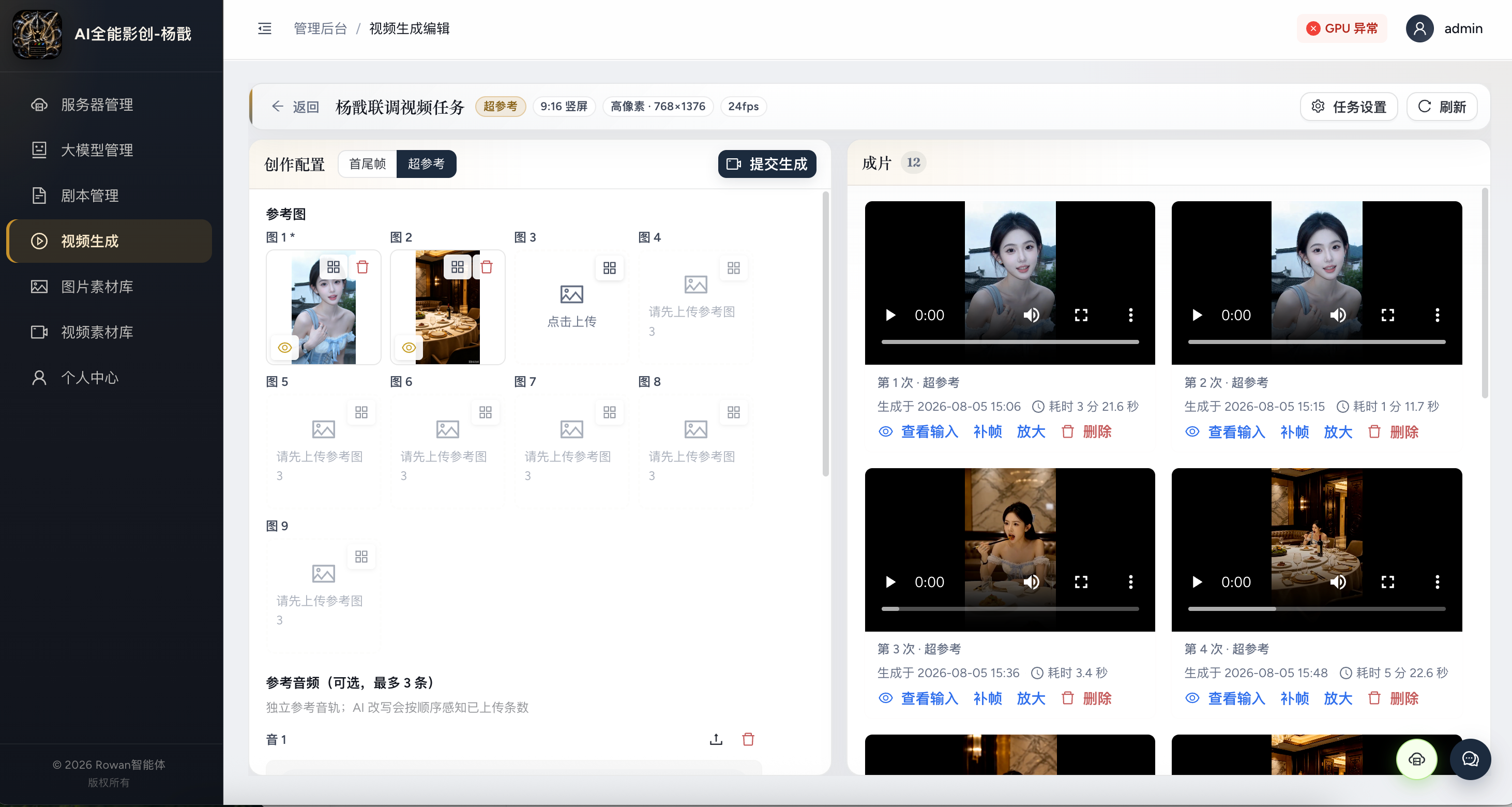Delete the 音 1 audio track

click(x=748, y=739)
